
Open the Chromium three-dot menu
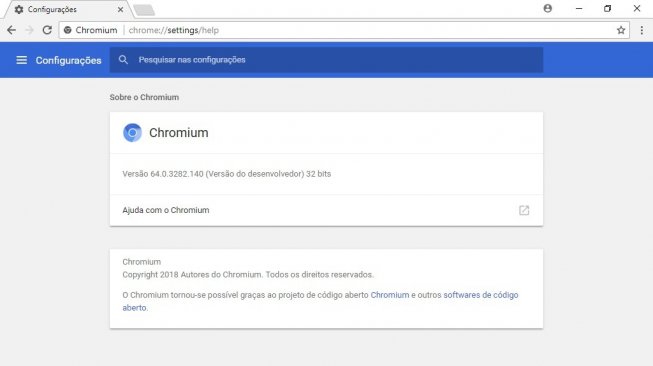click(x=642, y=30)
